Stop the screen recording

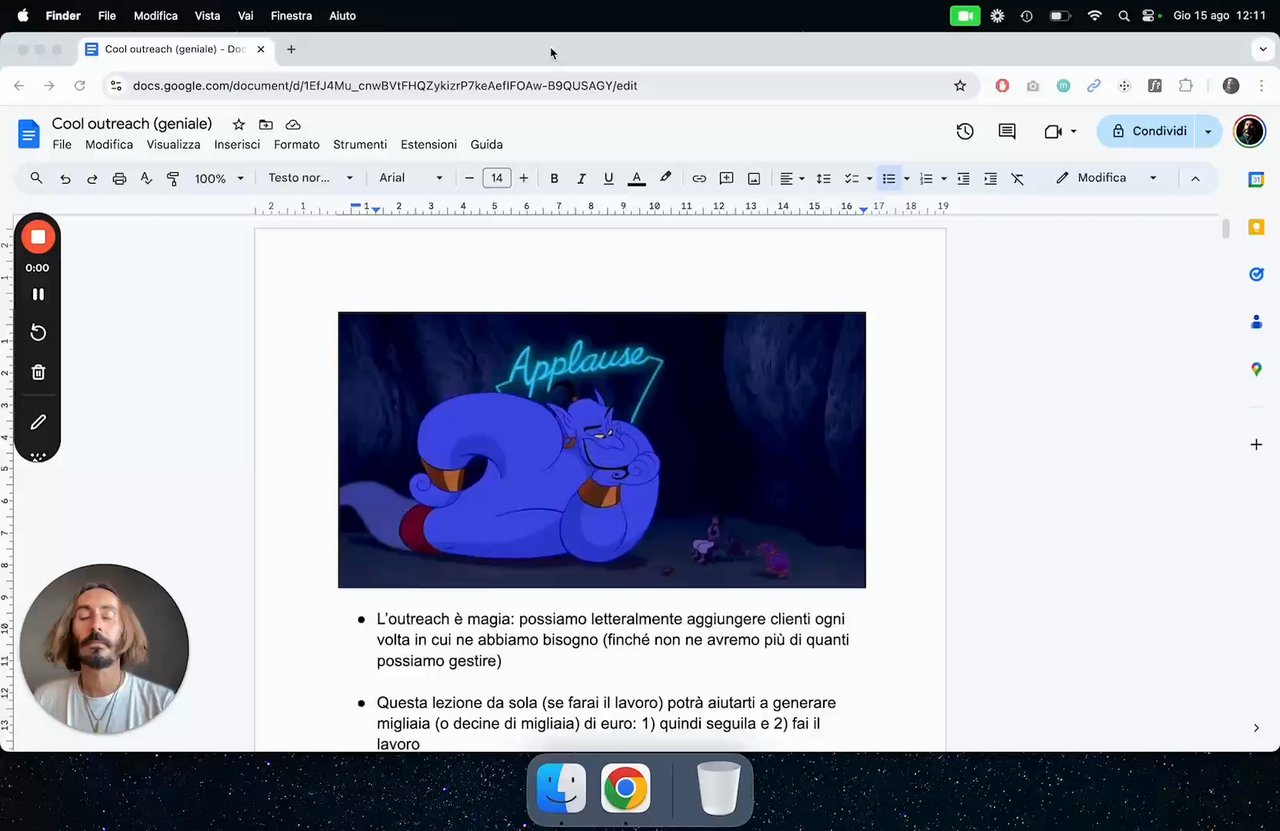(x=38, y=237)
